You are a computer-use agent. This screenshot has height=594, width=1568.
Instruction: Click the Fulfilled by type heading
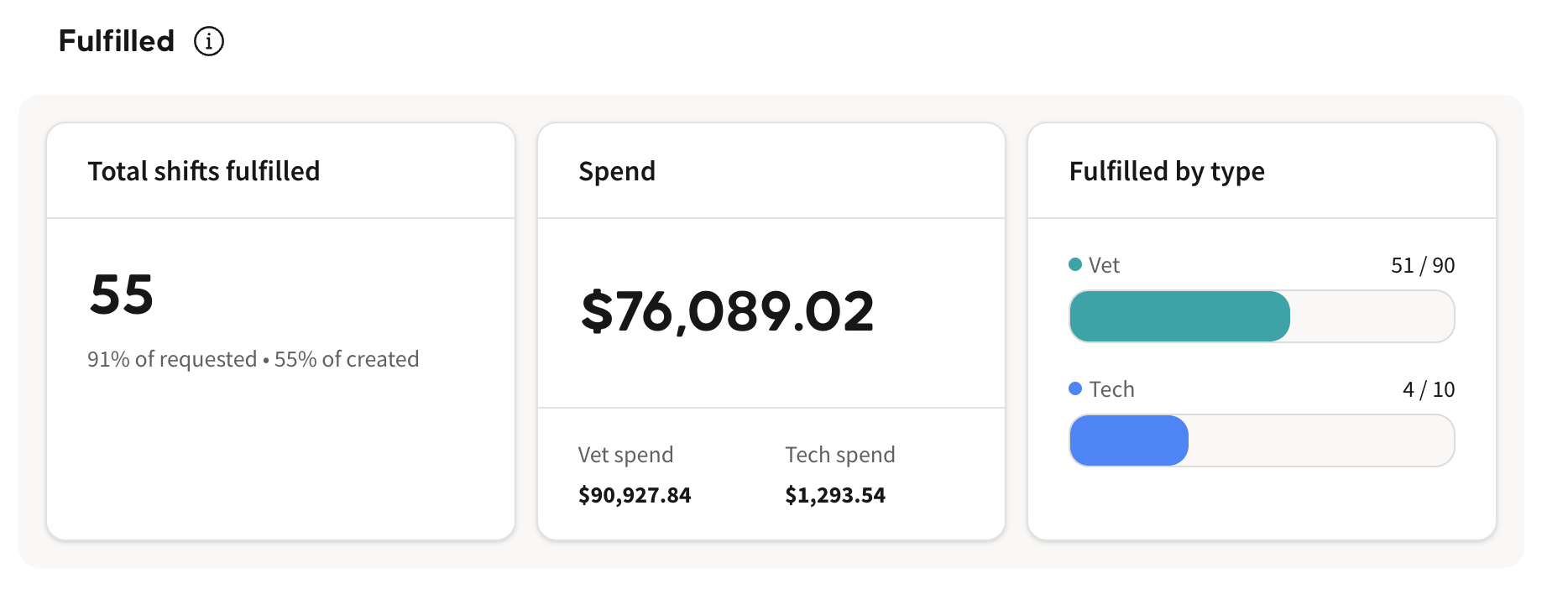coord(1167,171)
